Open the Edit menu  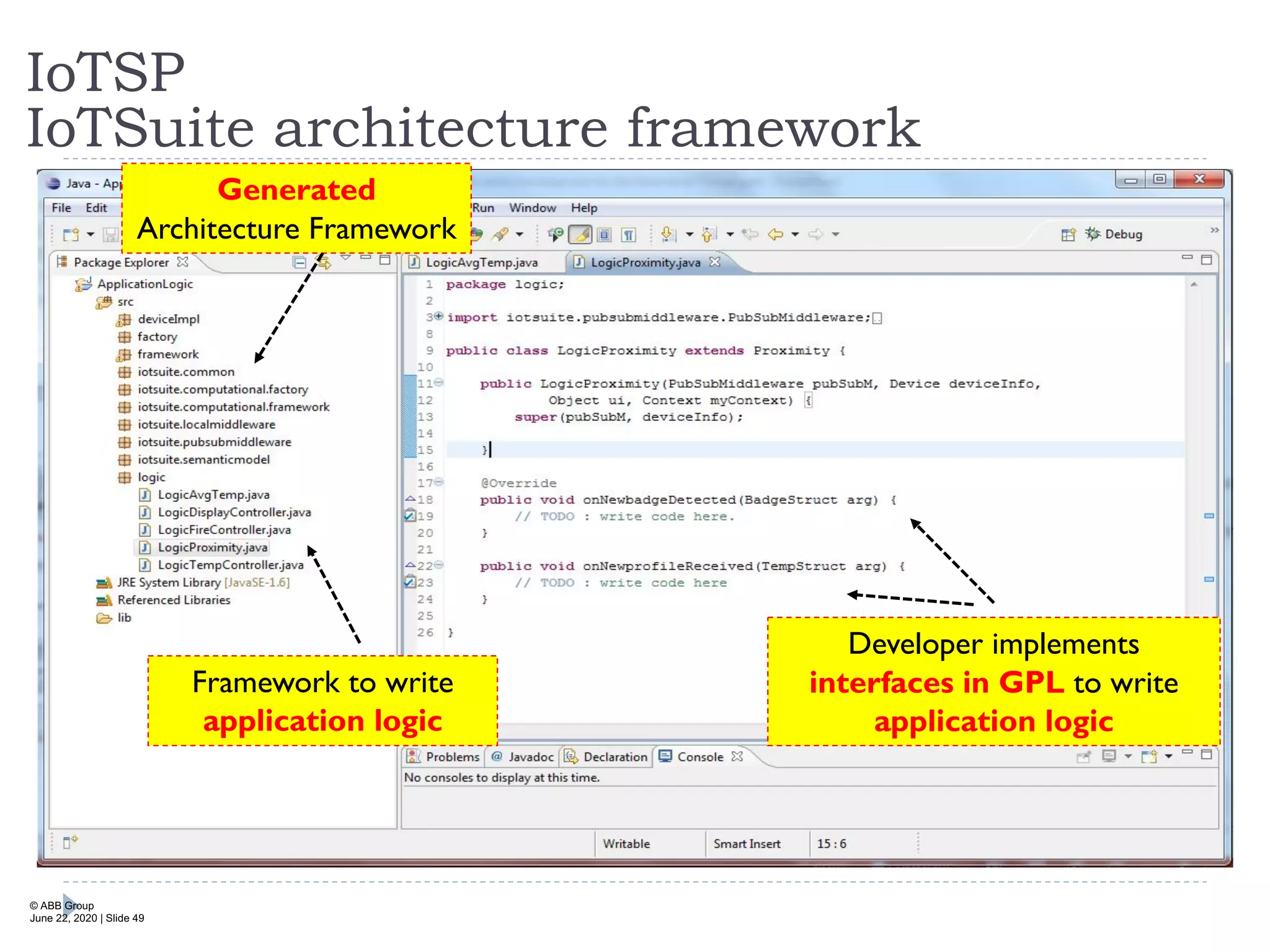96,208
